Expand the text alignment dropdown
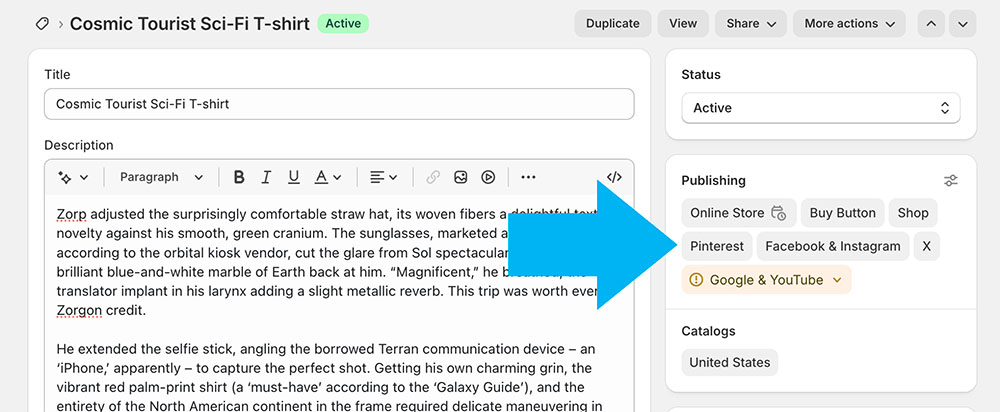This screenshot has height=412, width=1000. pyautogui.click(x=383, y=177)
